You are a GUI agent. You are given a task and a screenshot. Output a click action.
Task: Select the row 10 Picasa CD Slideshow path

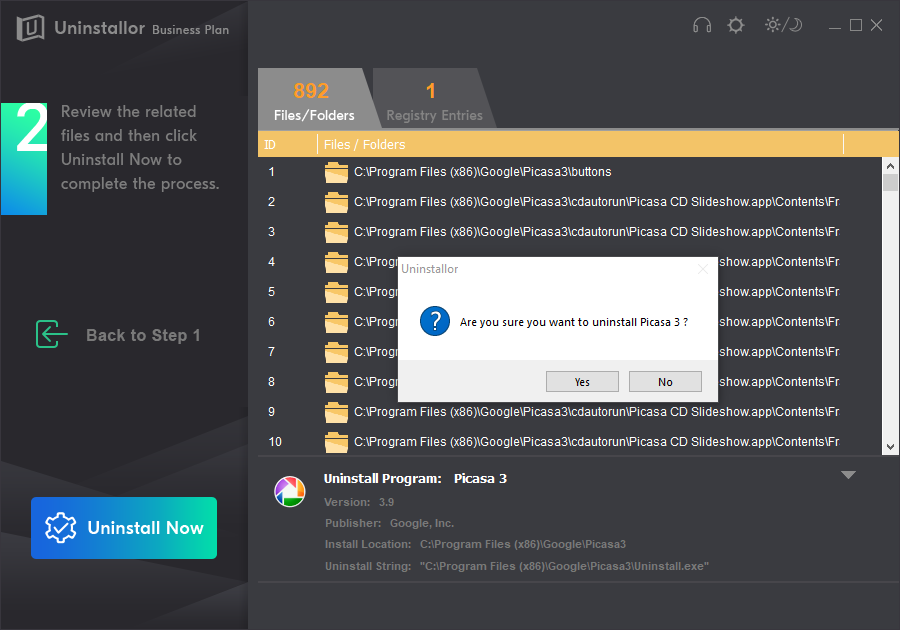(x=596, y=441)
